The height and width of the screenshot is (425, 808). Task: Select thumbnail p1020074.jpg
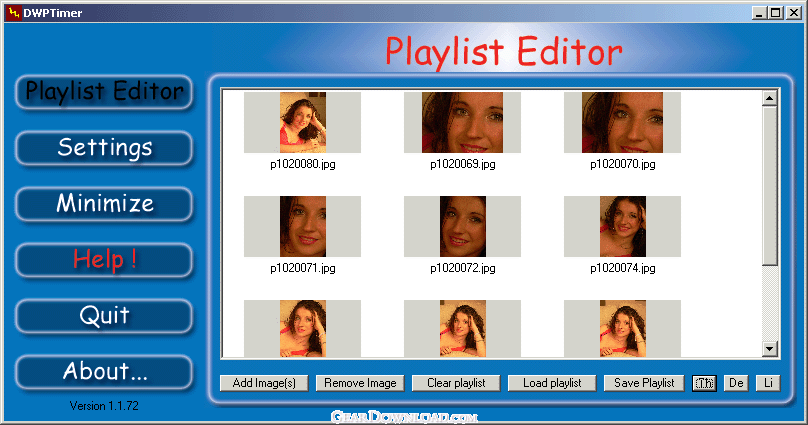pos(622,226)
